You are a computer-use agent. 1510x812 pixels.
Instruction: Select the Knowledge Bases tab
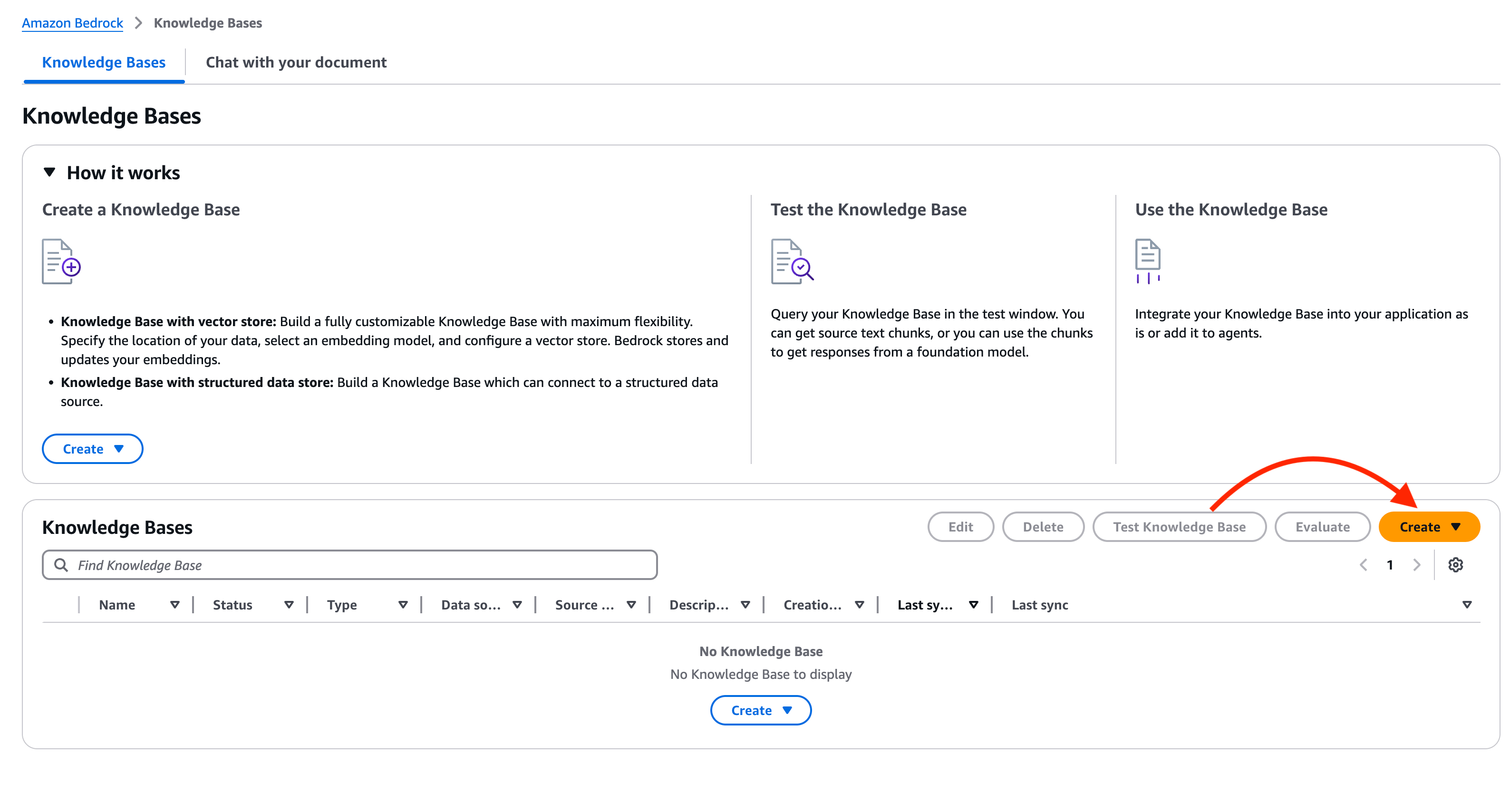(104, 62)
